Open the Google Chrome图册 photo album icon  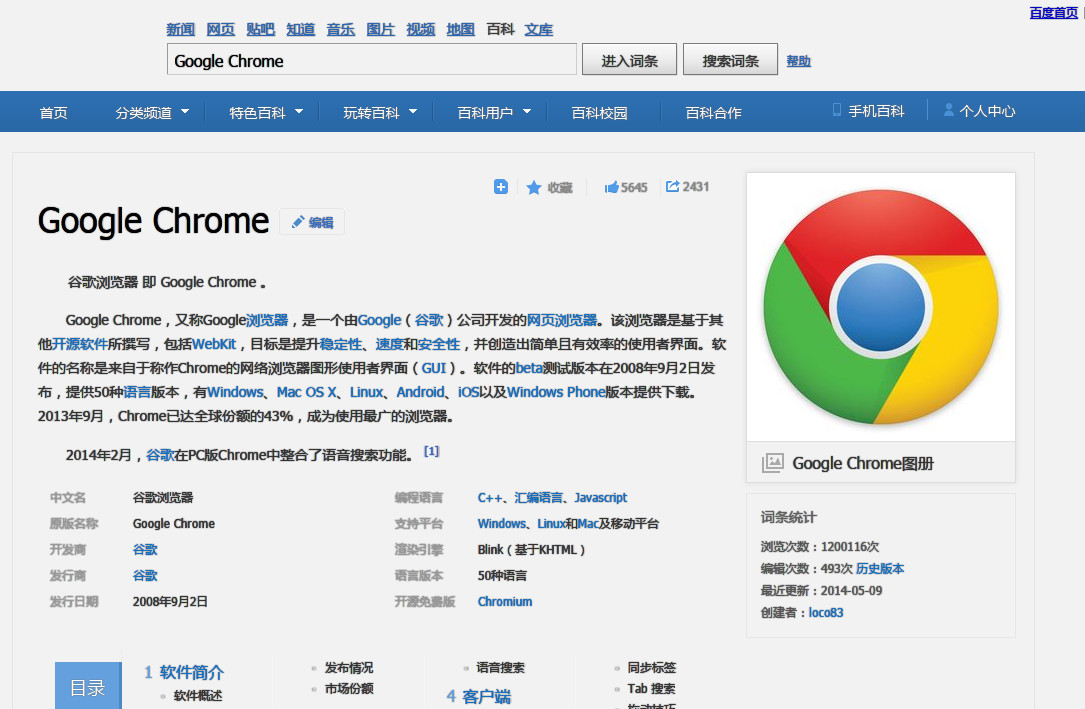[772, 463]
